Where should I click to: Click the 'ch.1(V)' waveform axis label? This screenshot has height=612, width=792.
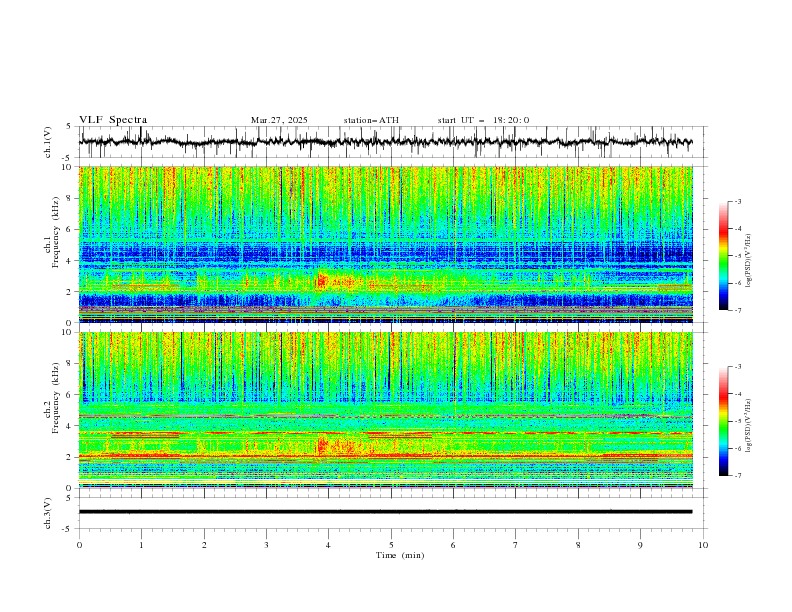[x=48, y=142]
